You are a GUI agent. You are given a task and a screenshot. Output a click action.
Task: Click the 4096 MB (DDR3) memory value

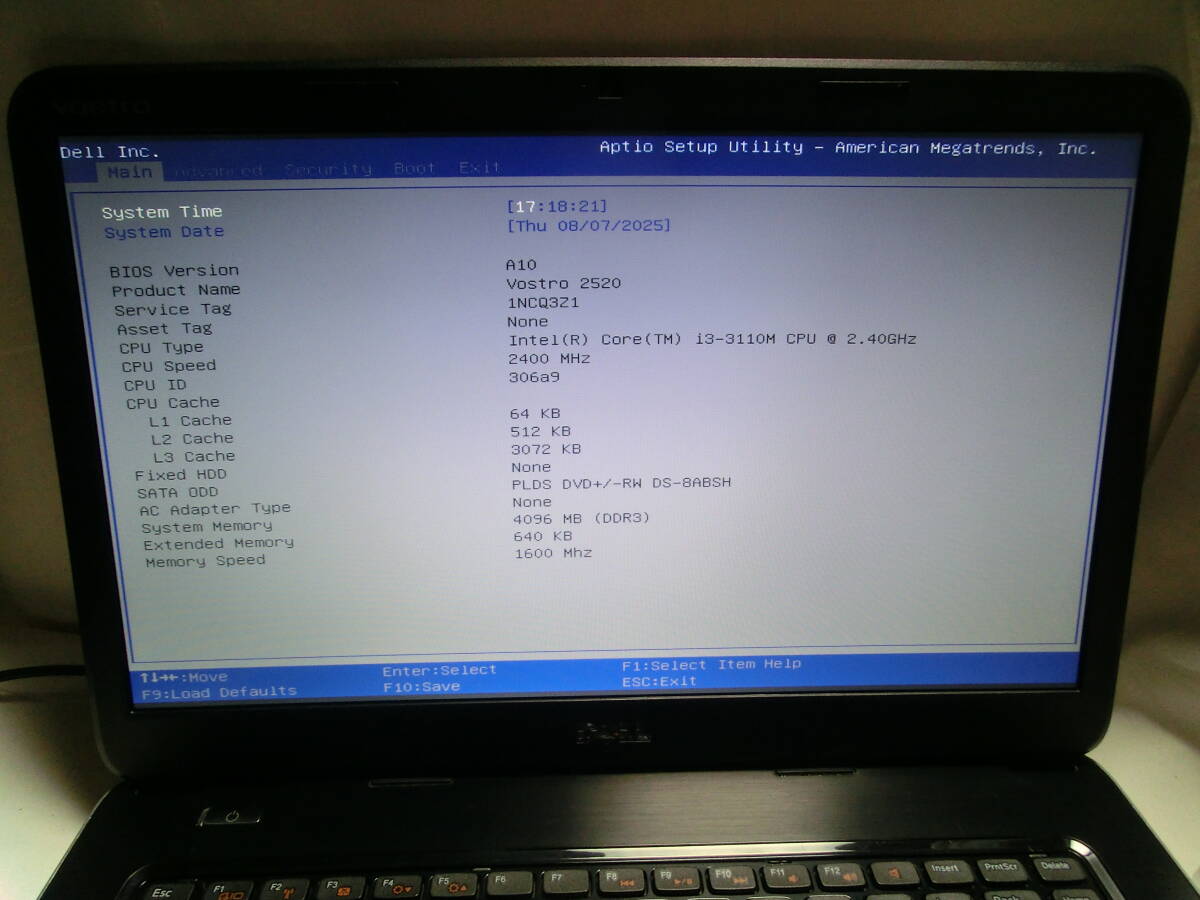581,518
